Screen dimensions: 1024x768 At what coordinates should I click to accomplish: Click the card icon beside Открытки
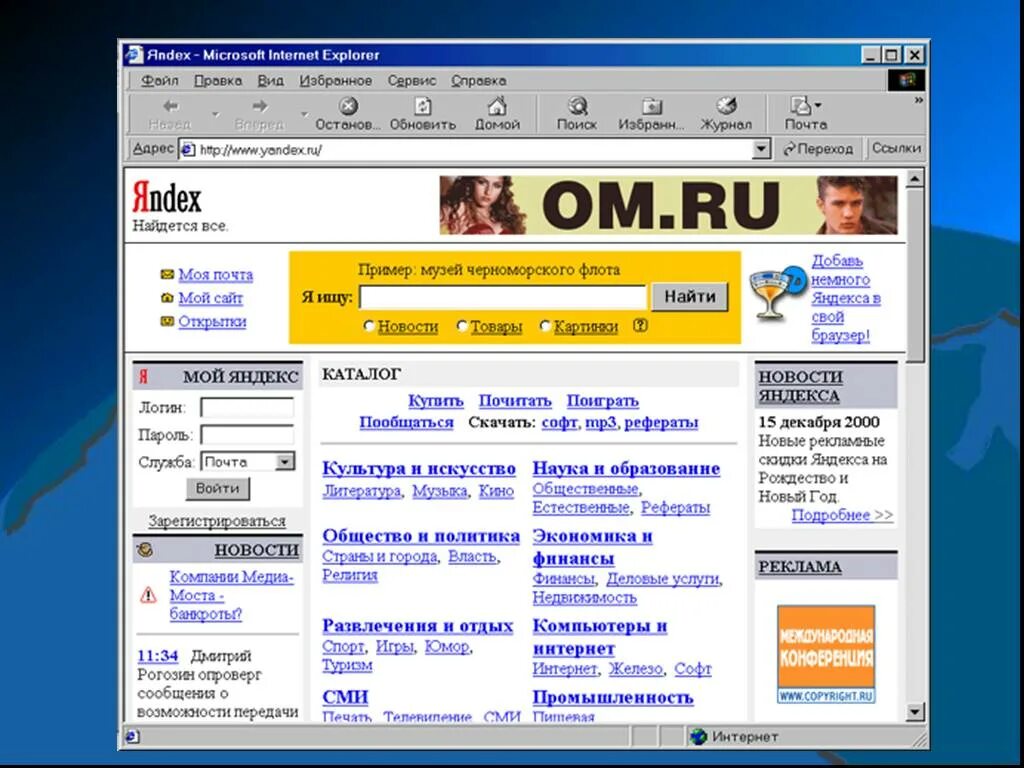click(x=167, y=321)
